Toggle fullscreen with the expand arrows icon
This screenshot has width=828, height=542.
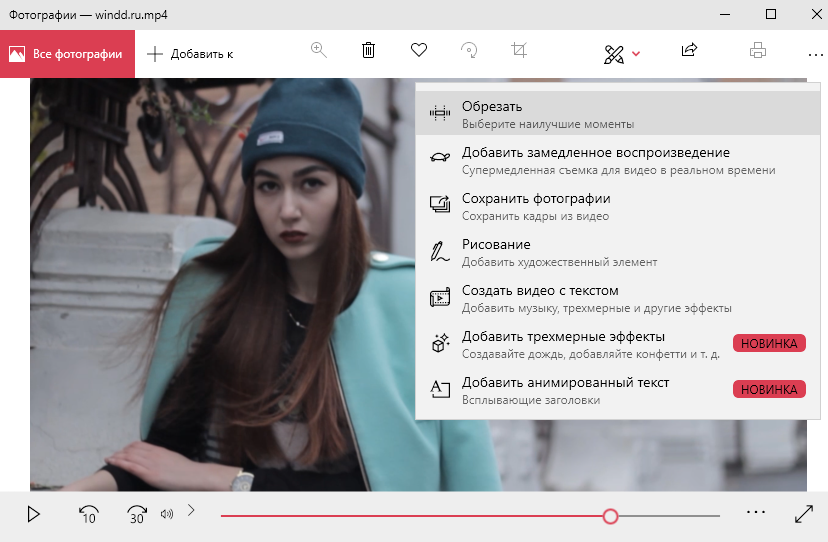point(804,514)
